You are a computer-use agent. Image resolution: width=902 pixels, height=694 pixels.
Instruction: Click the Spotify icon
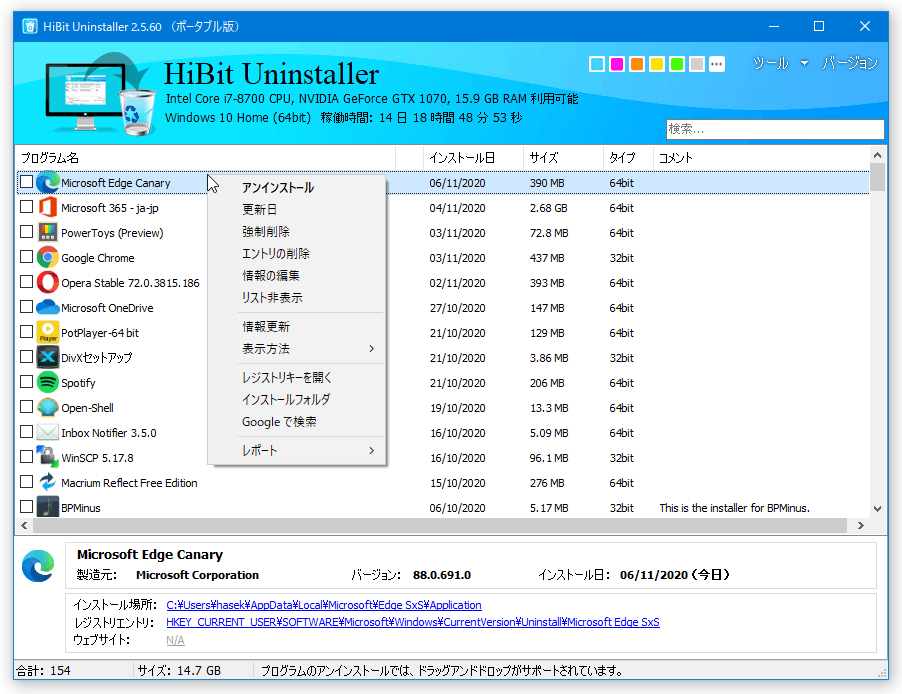(x=48, y=383)
